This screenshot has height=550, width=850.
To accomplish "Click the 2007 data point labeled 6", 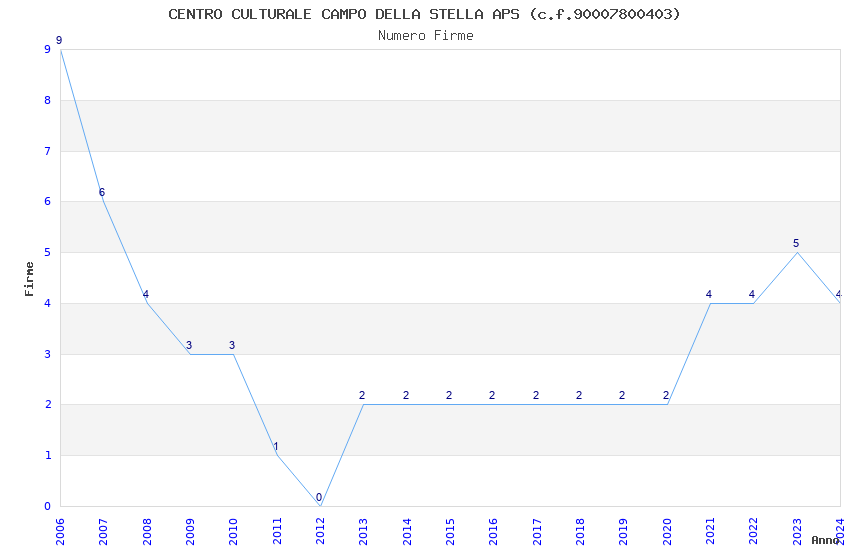I will (103, 201).
